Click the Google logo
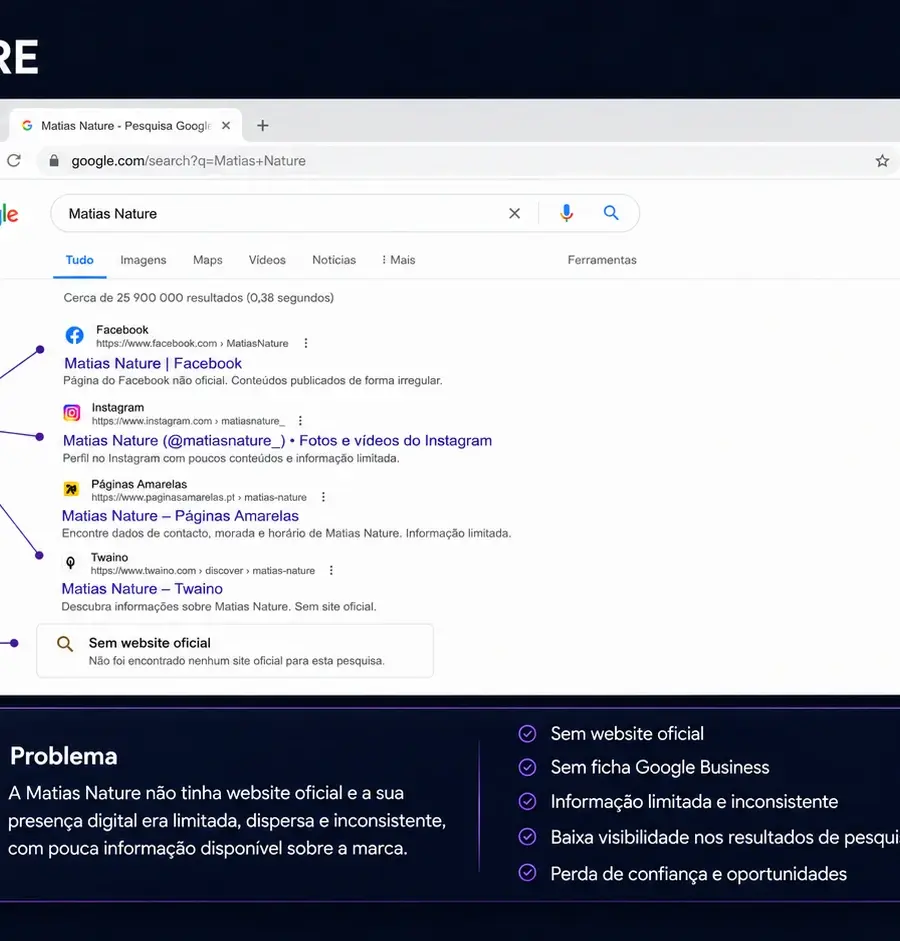The width and height of the screenshot is (900, 941). point(9,214)
